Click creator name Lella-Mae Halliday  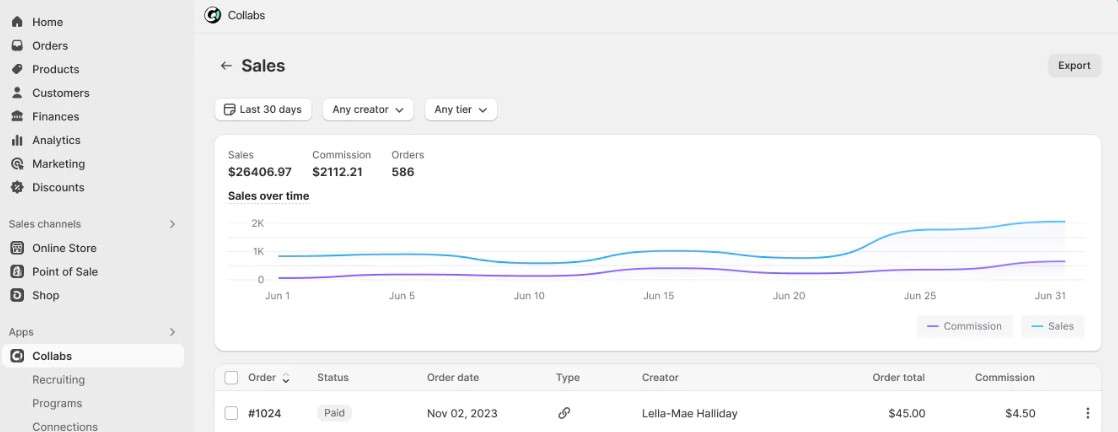(689, 413)
